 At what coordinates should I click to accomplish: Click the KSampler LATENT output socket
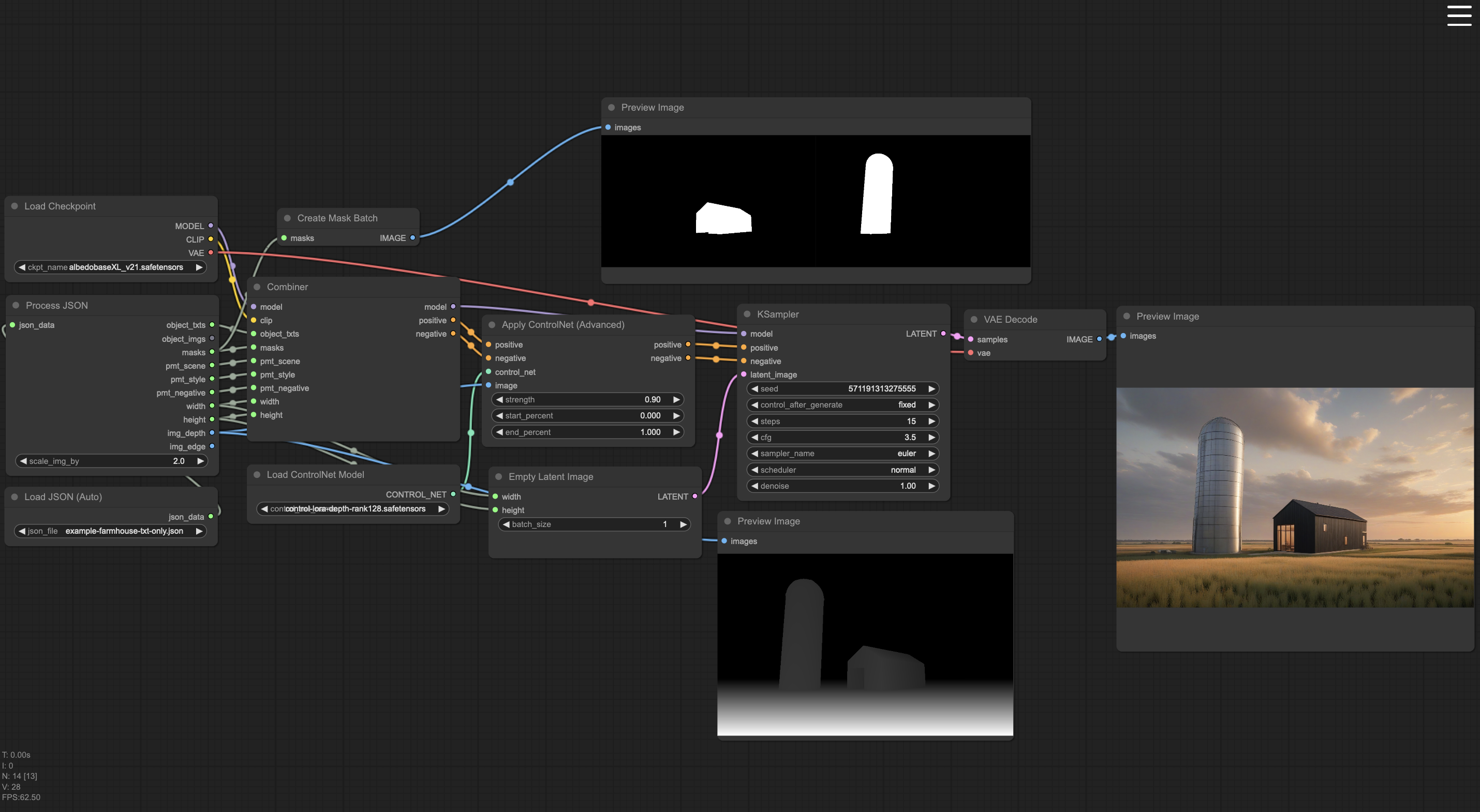943,334
